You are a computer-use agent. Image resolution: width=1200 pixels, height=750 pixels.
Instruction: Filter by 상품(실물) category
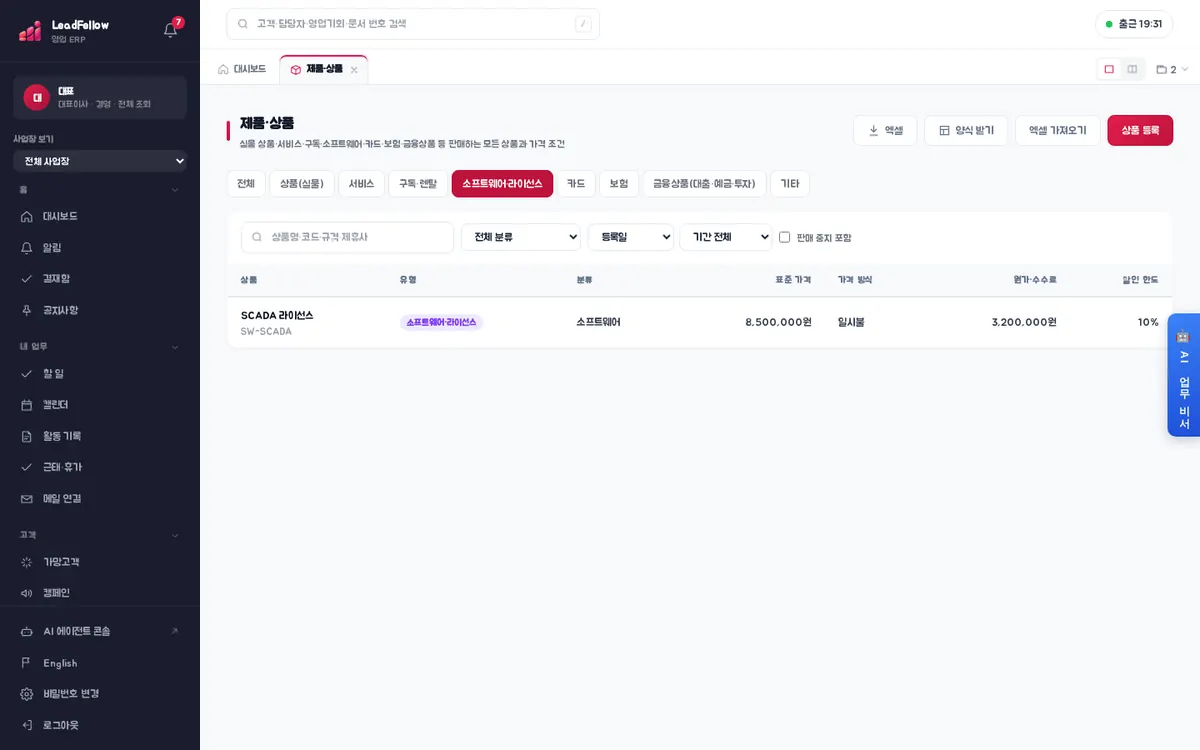(302, 184)
